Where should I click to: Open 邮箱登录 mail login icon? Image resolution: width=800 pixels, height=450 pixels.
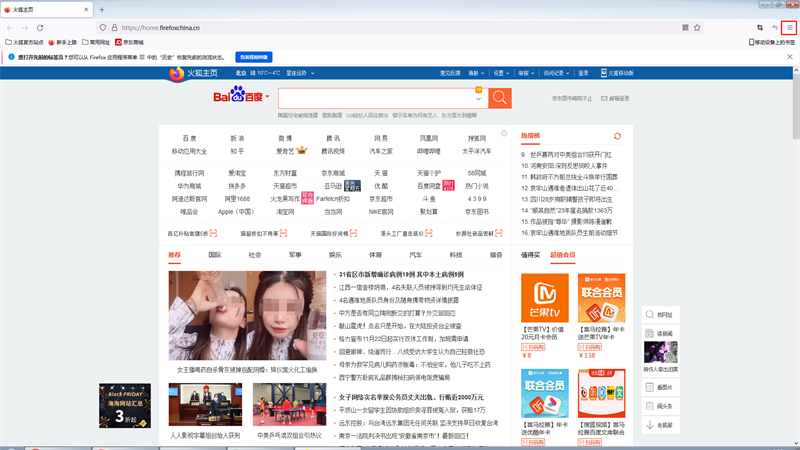click(x=615, y=98)
